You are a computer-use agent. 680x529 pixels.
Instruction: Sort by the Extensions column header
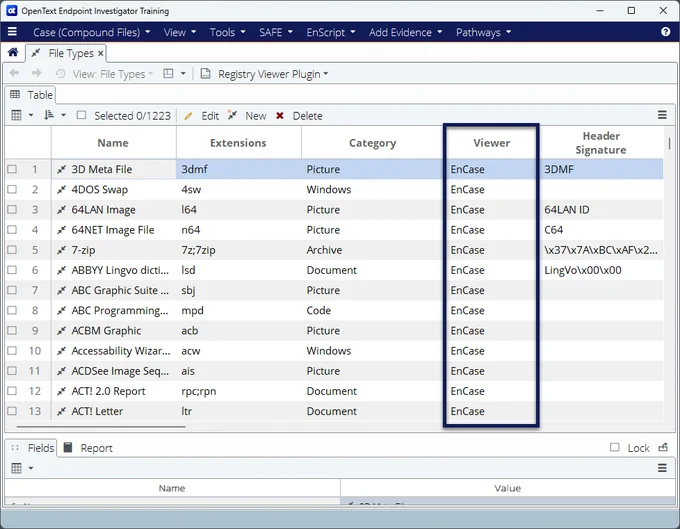click(238, 143)
